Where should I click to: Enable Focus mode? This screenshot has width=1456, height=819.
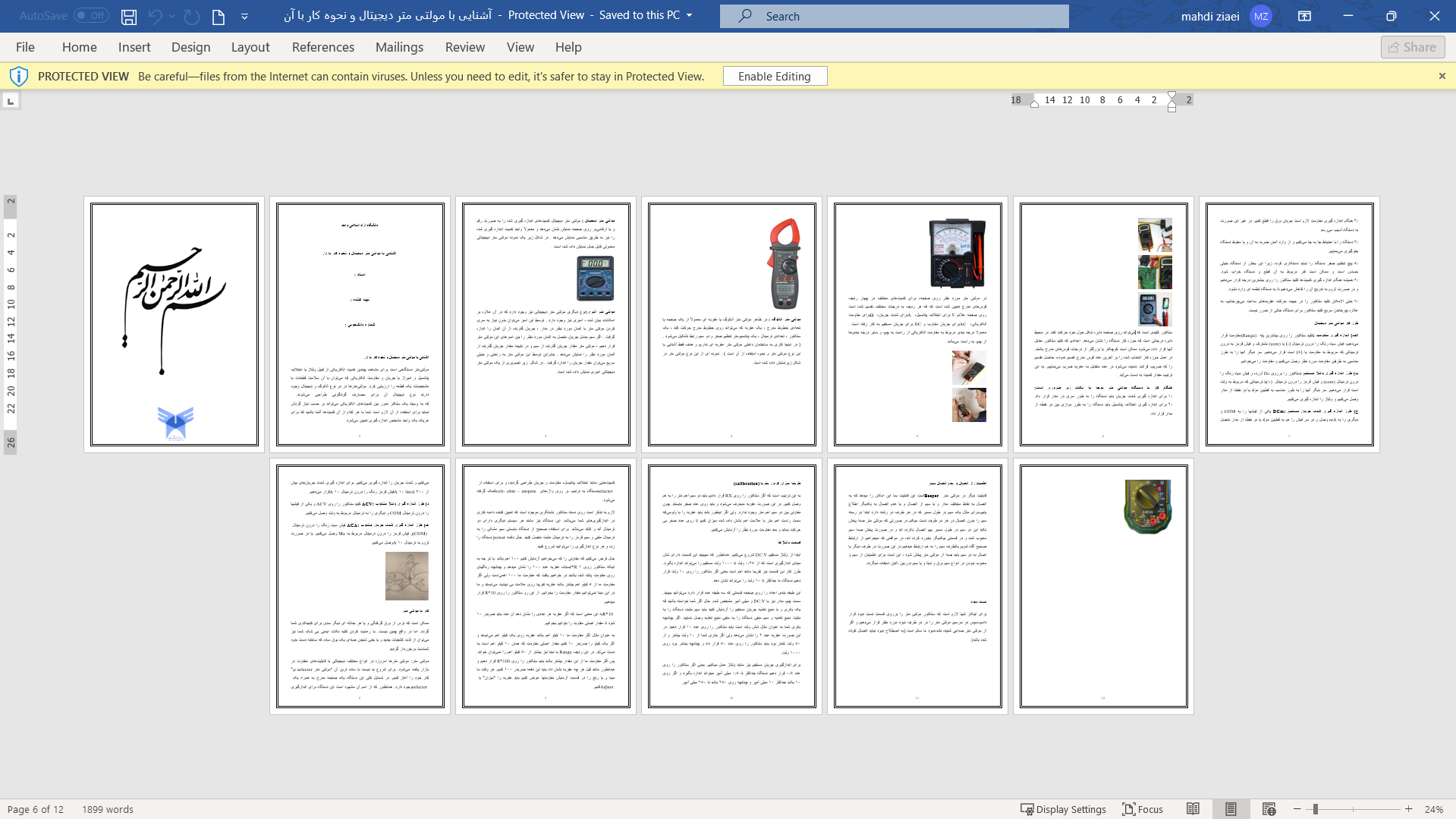1143,809
